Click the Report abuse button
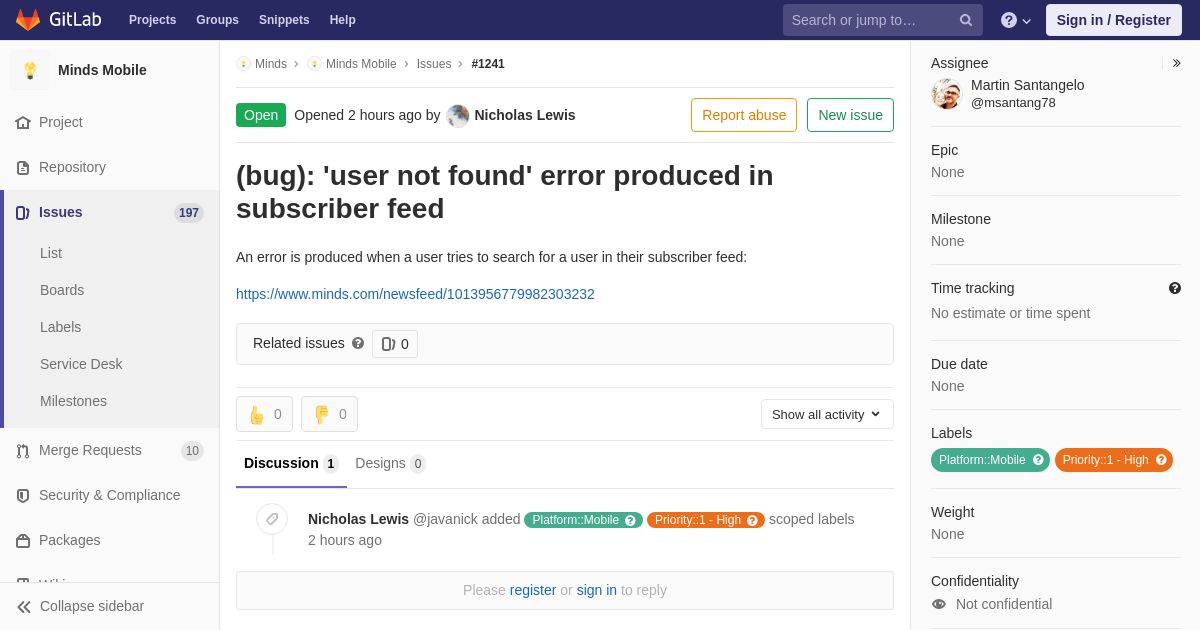 click(x=744, y=115)
